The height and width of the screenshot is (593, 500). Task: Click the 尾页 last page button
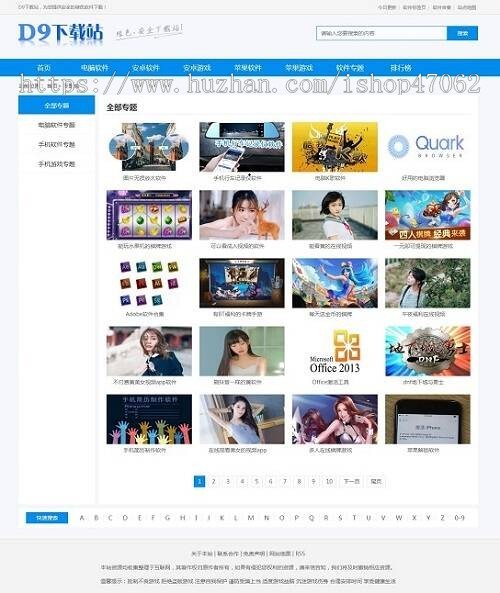pyautogui.click(x=376, y=481)
